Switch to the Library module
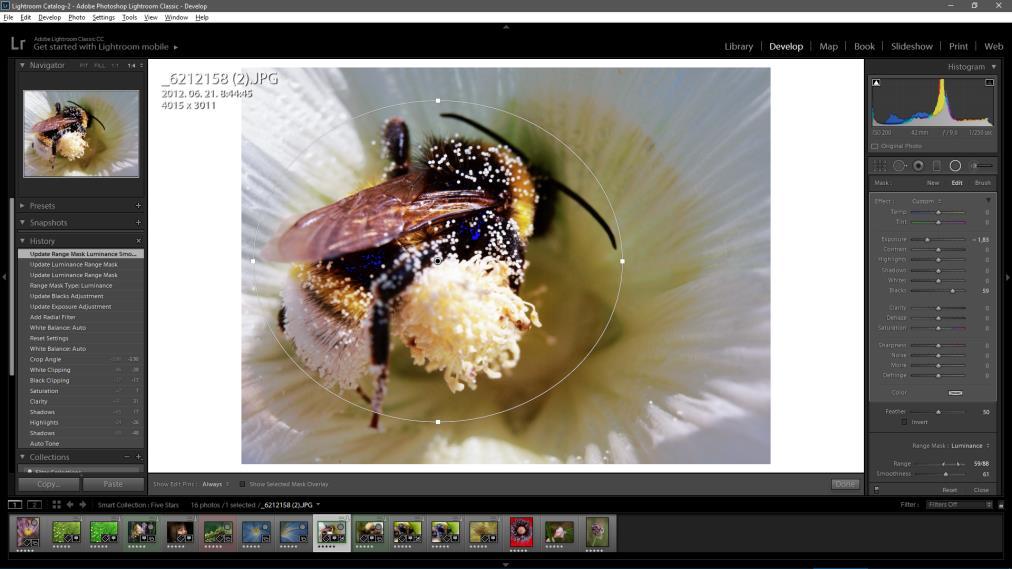This screenshot has height=569, width=1012. coord(738,46)
